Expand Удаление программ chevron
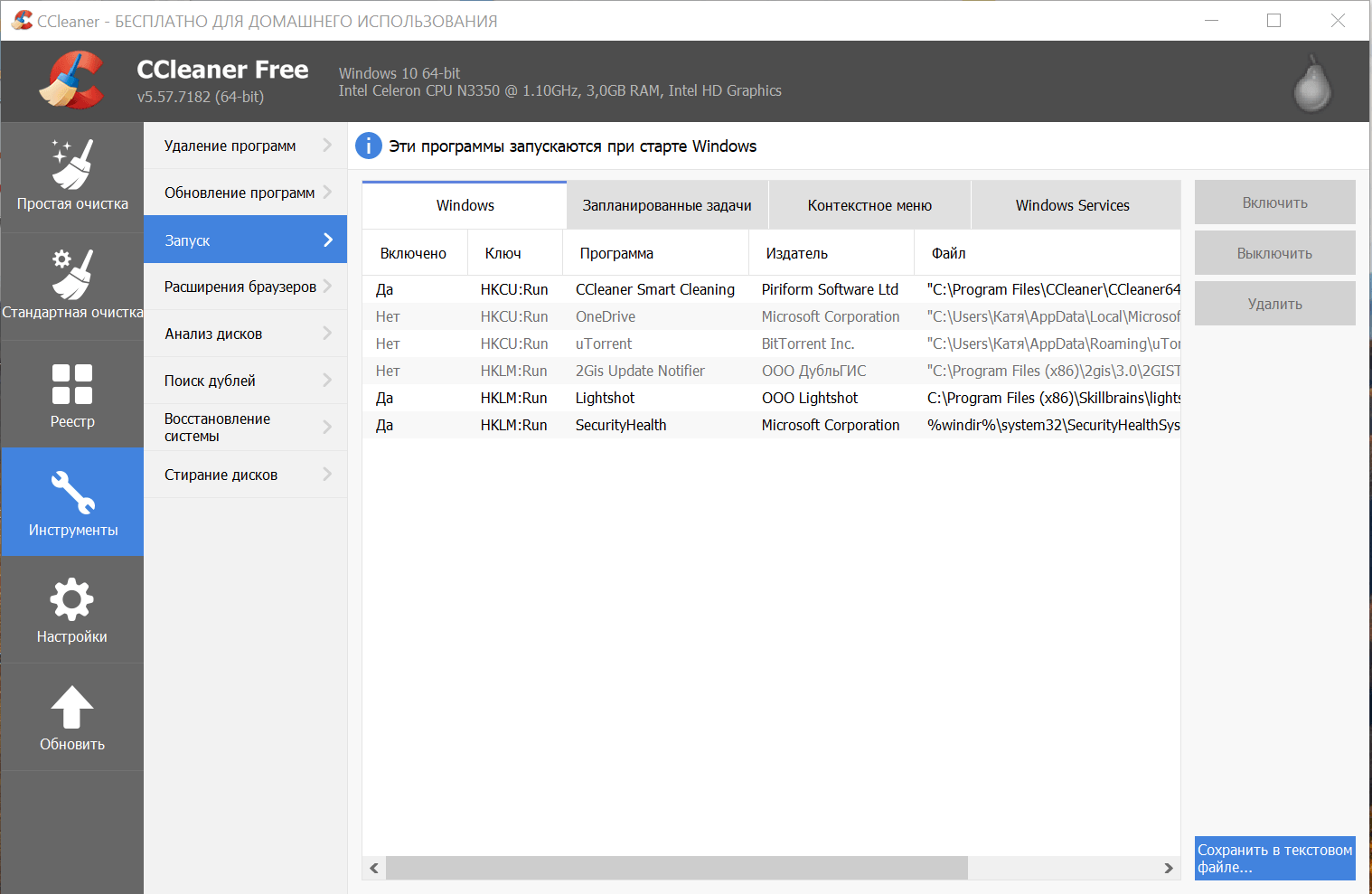Image resolution: width=1372 pixels, height=894 pixels. point(327,145)
